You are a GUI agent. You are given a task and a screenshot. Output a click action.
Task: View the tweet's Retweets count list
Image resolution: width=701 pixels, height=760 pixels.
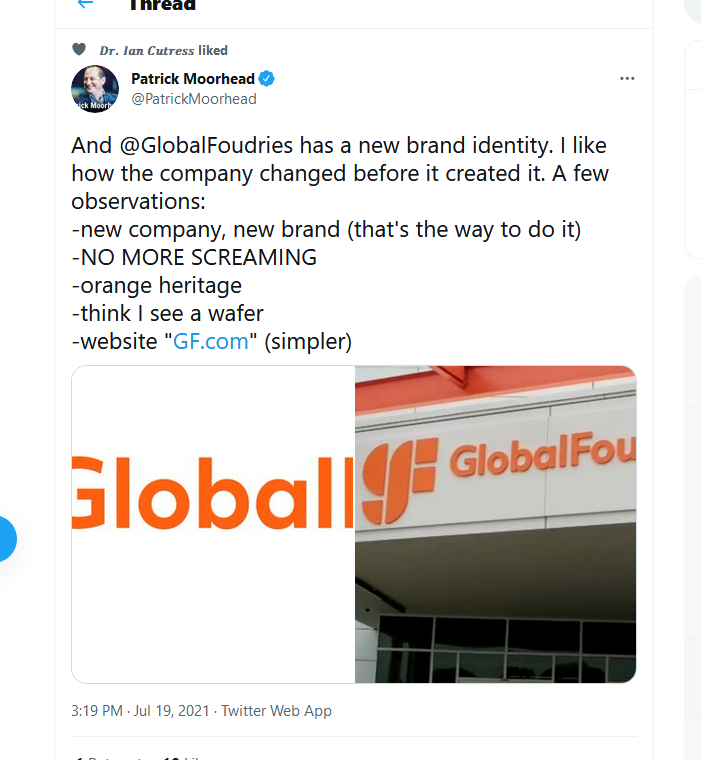coord(109,757)
